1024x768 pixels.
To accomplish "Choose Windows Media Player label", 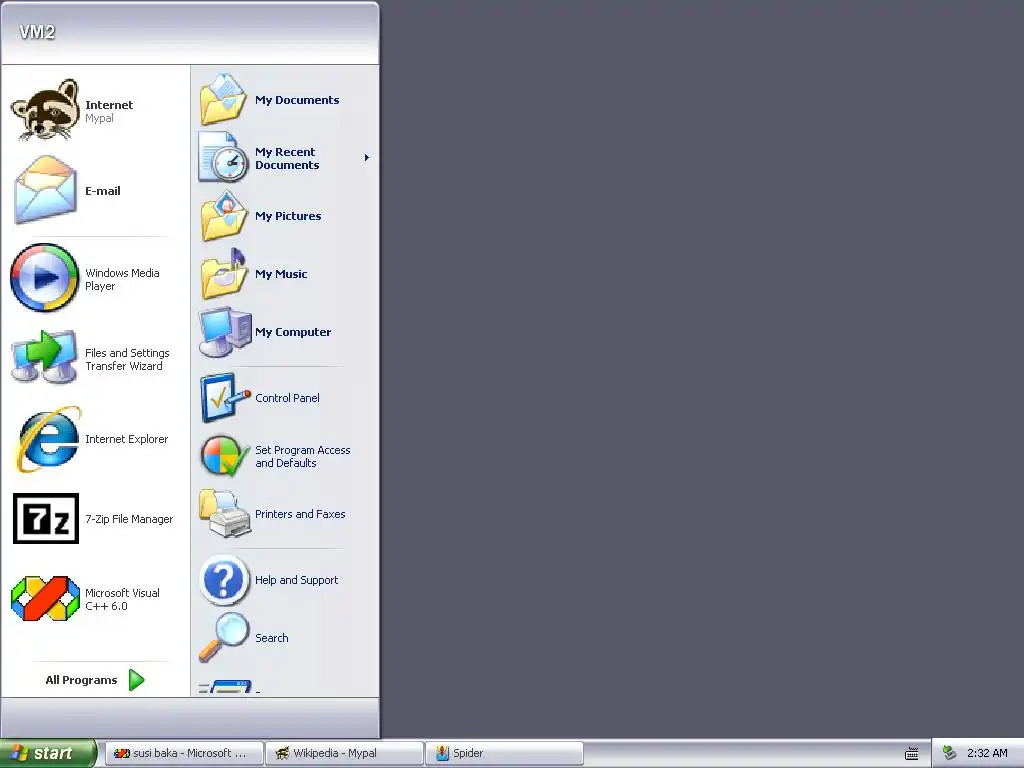I will tap(122, 280).
